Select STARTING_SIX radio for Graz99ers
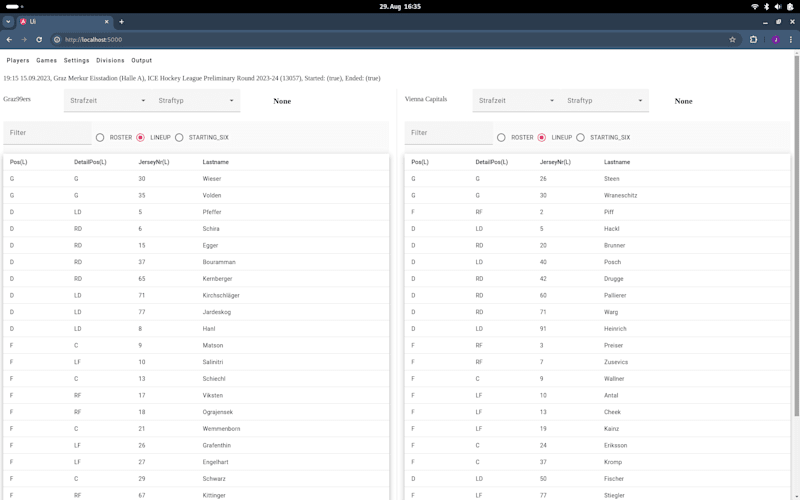The width and height of the screenshot is (800, 500). click(x=179, y=137)
